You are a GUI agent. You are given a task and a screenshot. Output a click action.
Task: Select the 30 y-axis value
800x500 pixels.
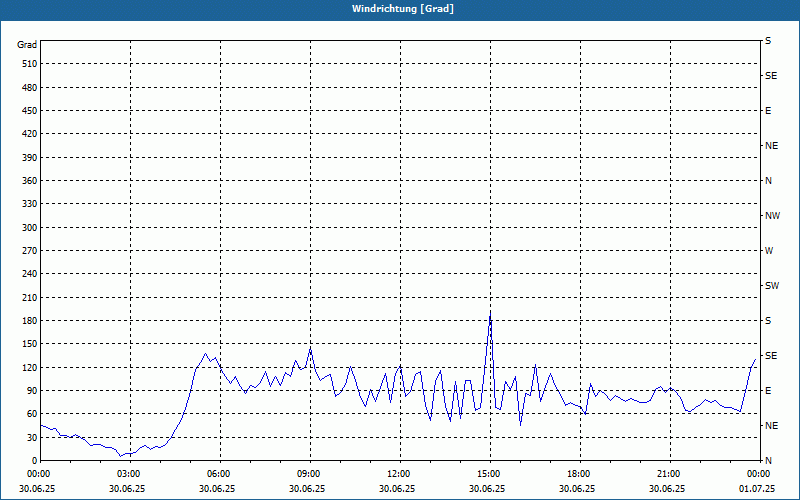point(32,437)
